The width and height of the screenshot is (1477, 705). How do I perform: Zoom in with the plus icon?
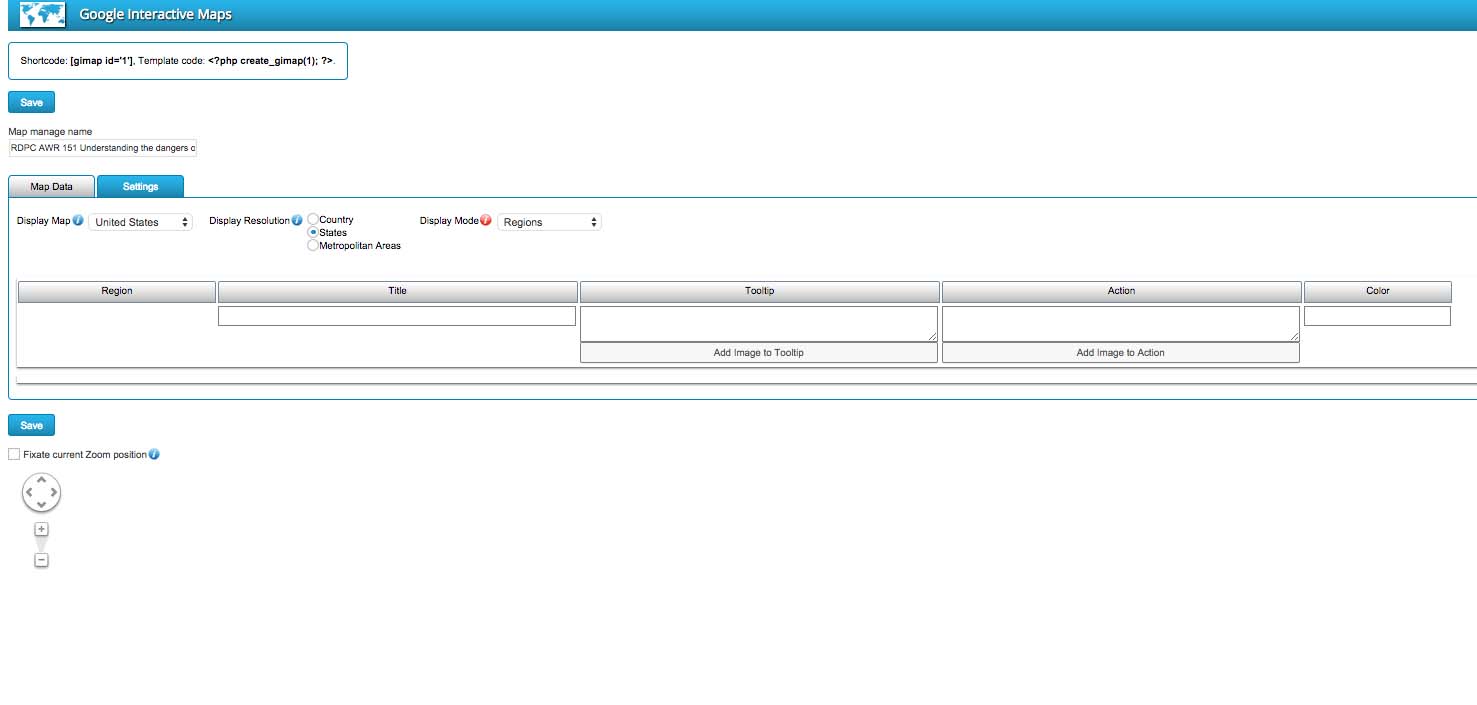[41, 529]
